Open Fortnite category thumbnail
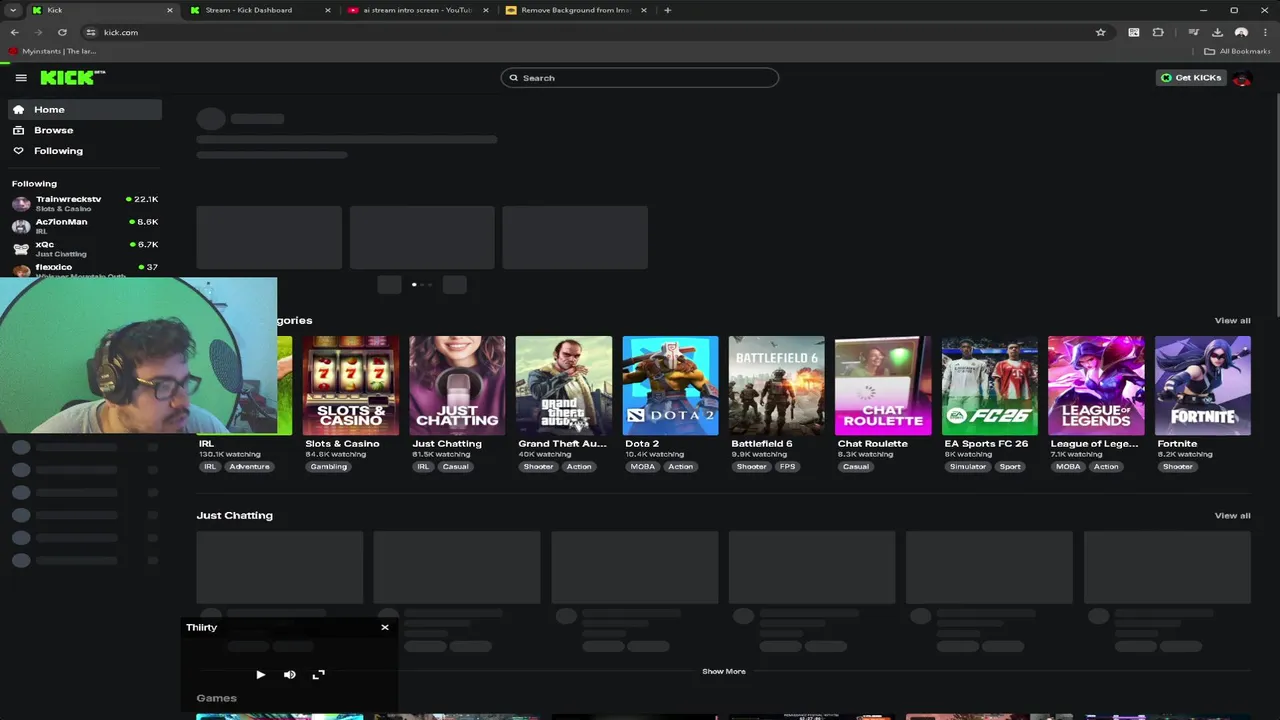 pyautogui.click(x=1203, y=385)
